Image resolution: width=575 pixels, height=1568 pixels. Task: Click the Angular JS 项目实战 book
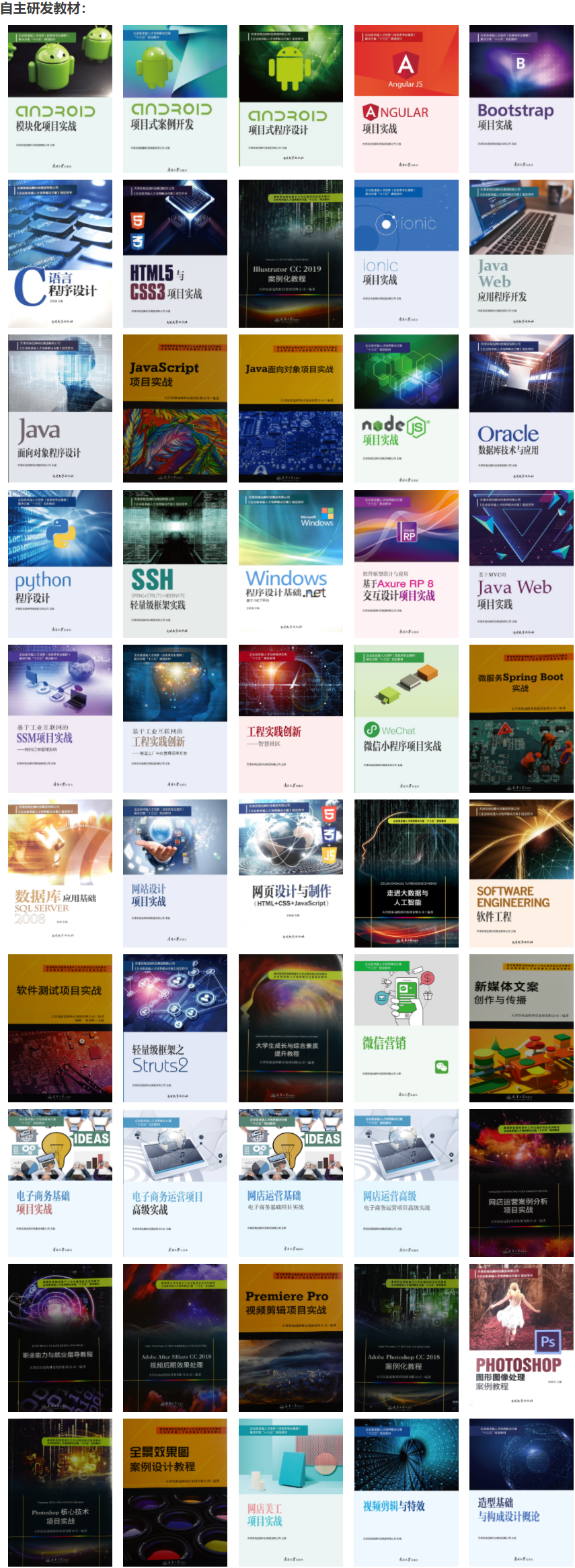pyautogui.click(x=406, y=99)
